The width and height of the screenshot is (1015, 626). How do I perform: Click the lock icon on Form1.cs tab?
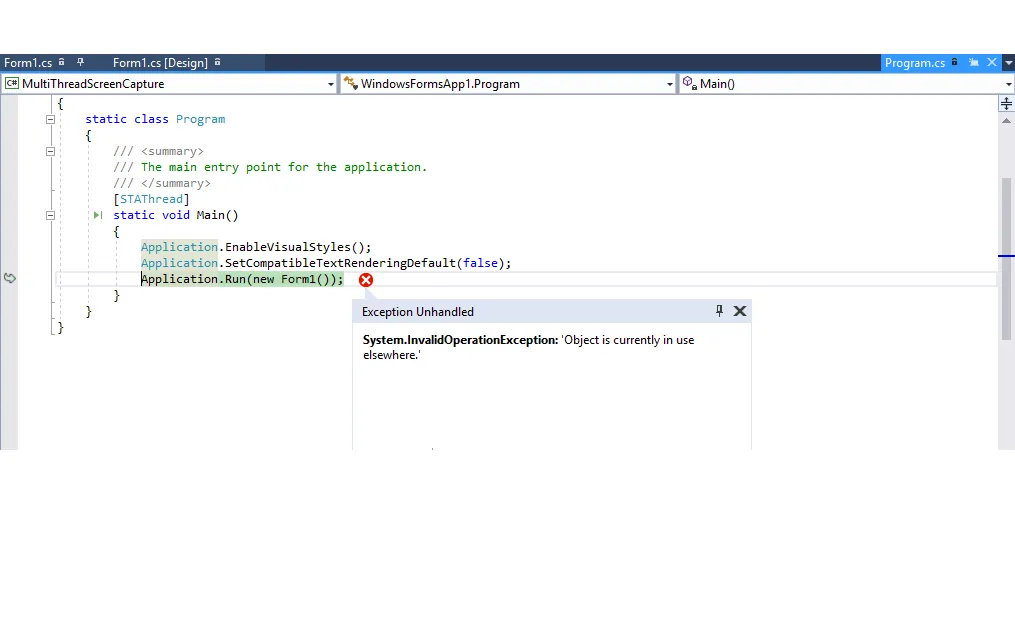(x=61, y=62)
